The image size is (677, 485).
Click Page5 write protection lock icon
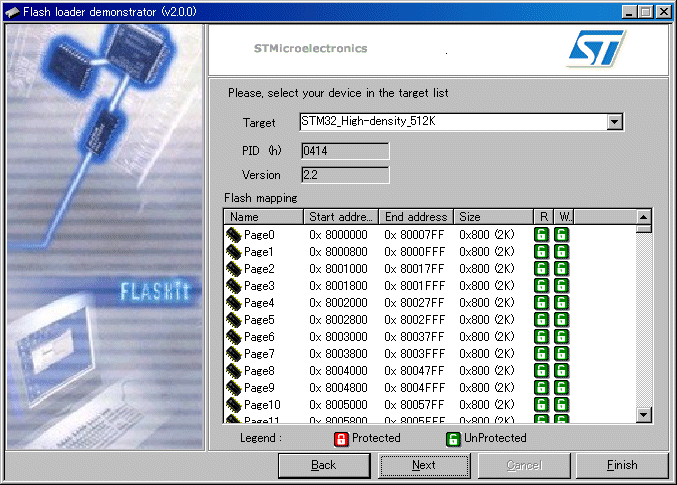[x=561, y=320]
